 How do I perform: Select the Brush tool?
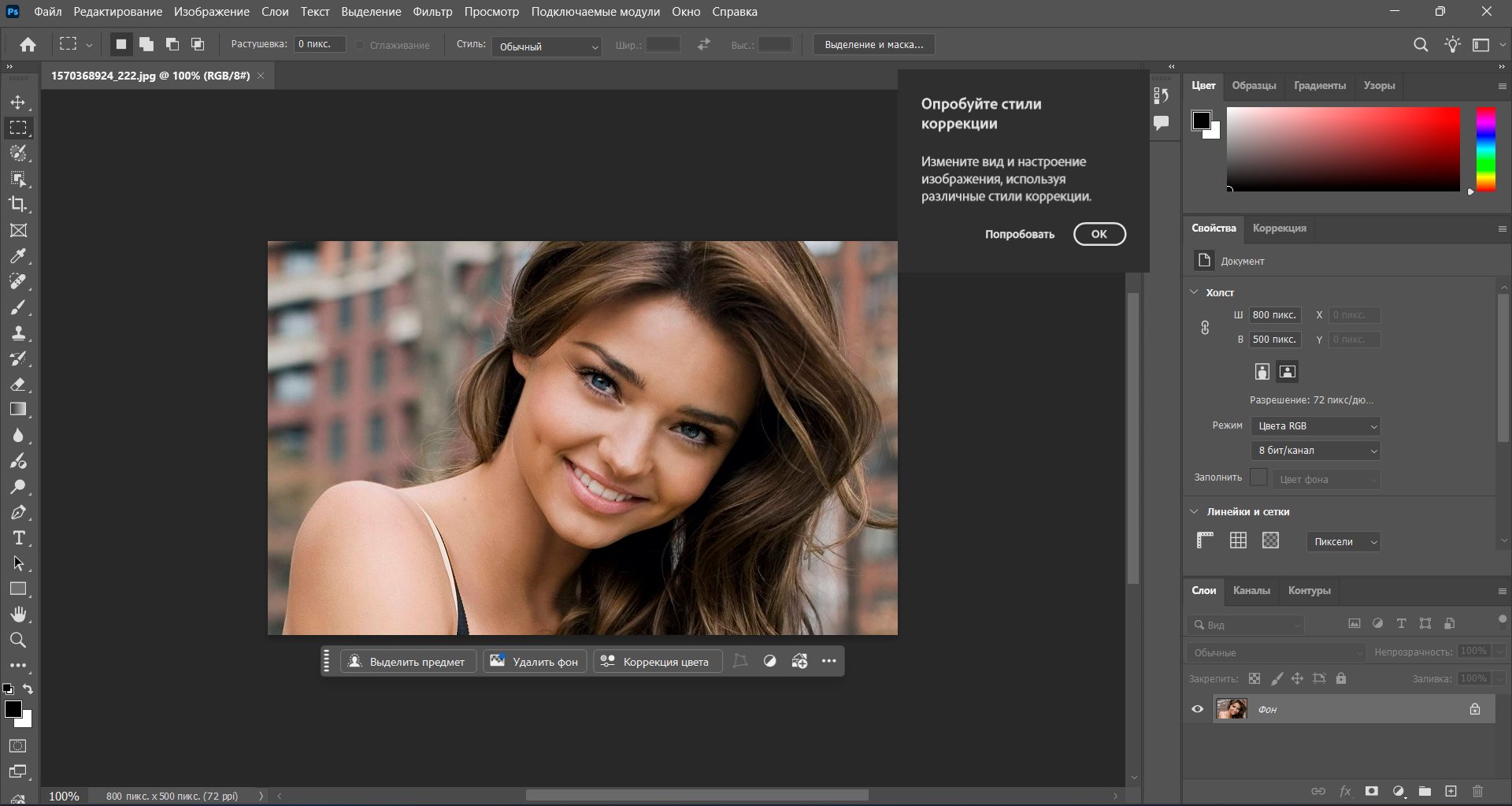(x=18, y=307)
